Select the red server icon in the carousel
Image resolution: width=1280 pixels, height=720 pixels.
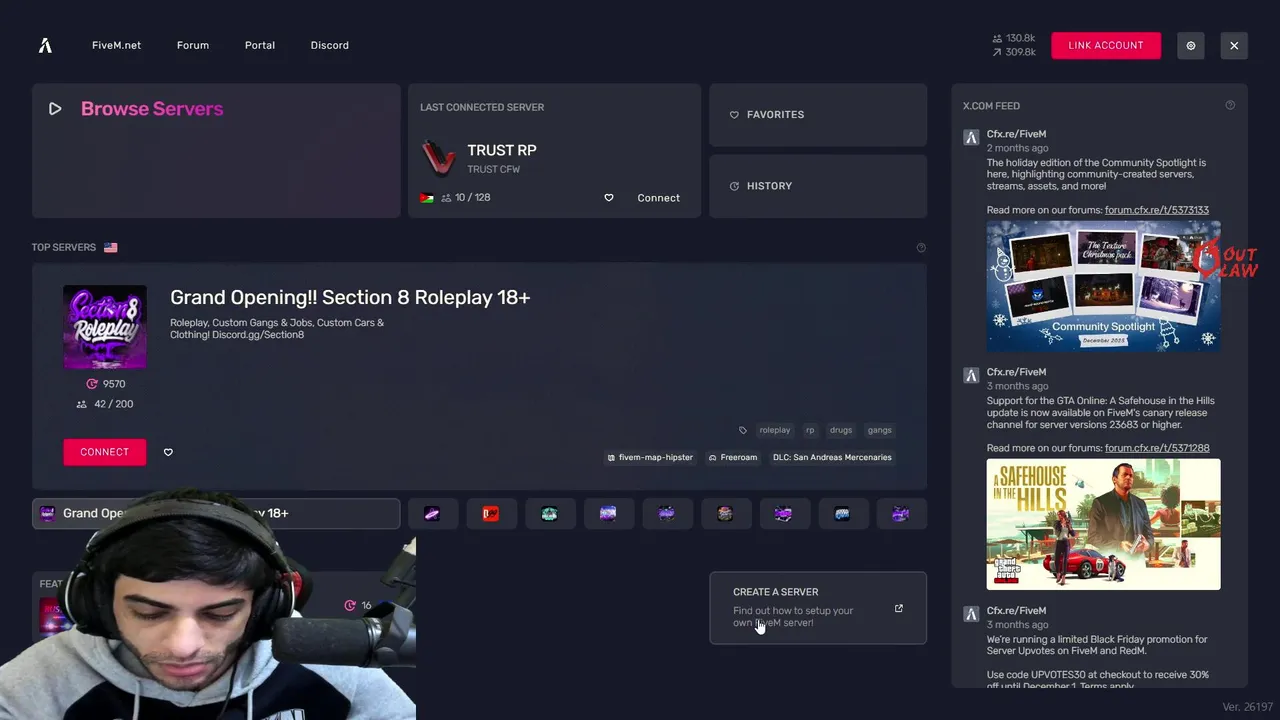tap(490, 514)
